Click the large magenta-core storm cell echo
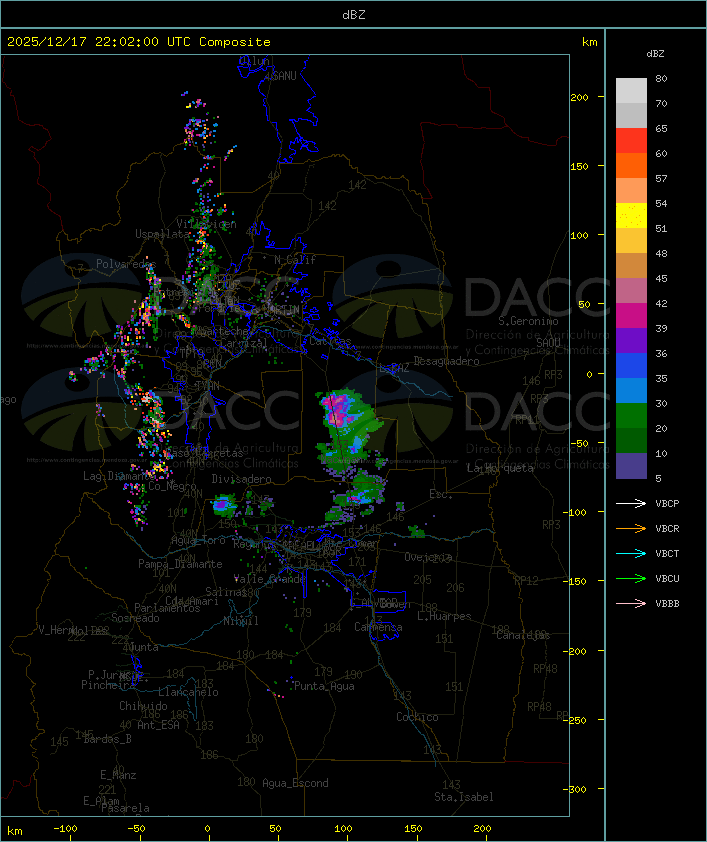 337,409
